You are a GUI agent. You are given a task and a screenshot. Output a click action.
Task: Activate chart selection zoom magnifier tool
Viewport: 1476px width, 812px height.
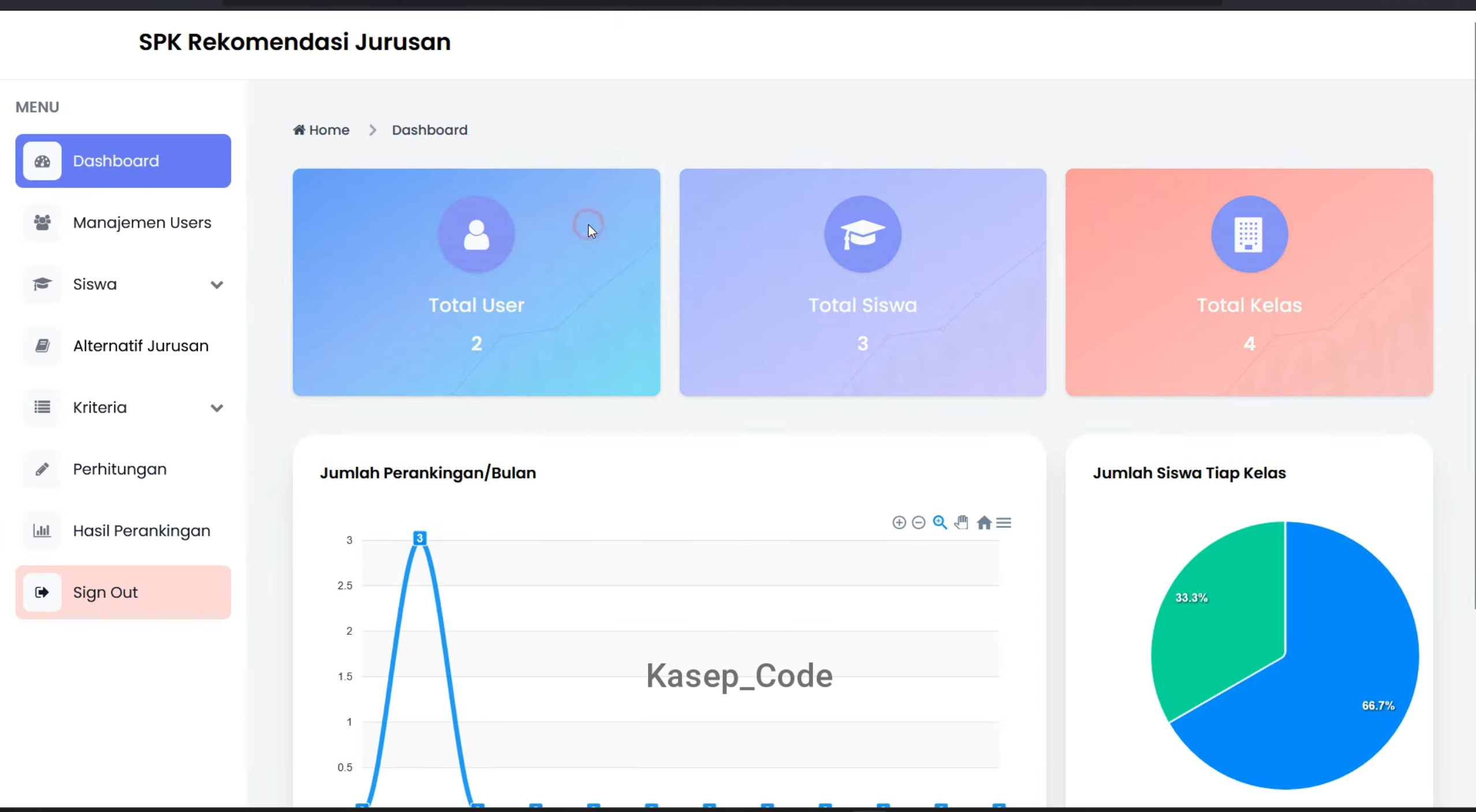(x=940, y=522)
